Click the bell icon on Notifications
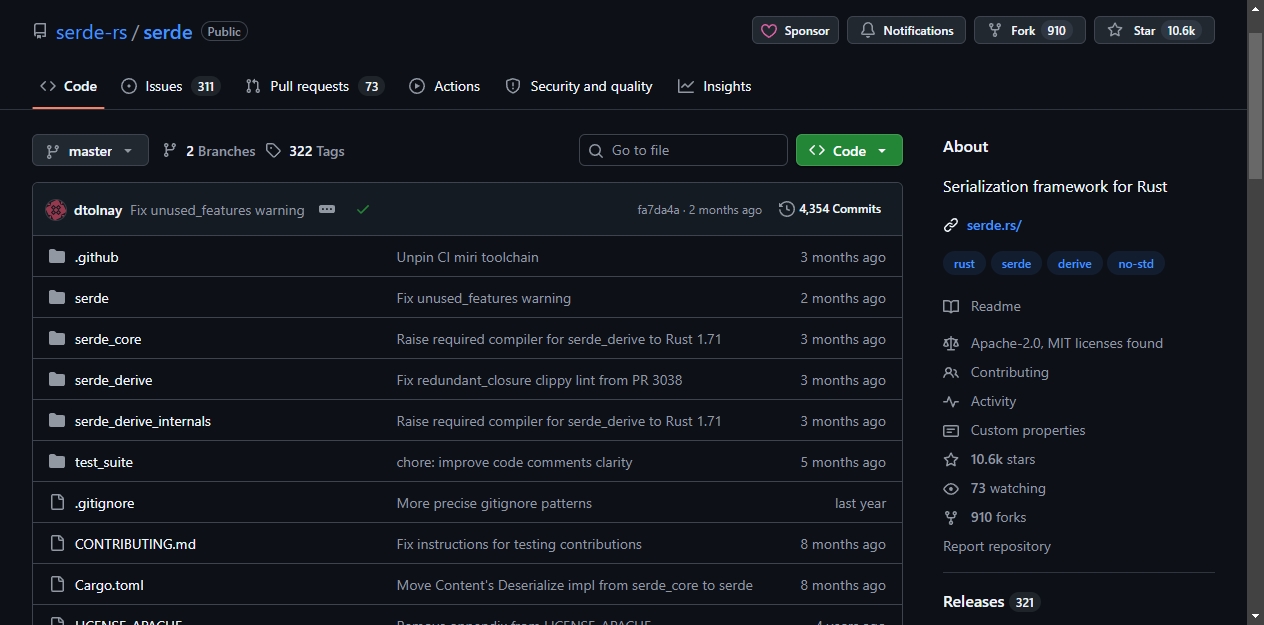 click(868, 31)
